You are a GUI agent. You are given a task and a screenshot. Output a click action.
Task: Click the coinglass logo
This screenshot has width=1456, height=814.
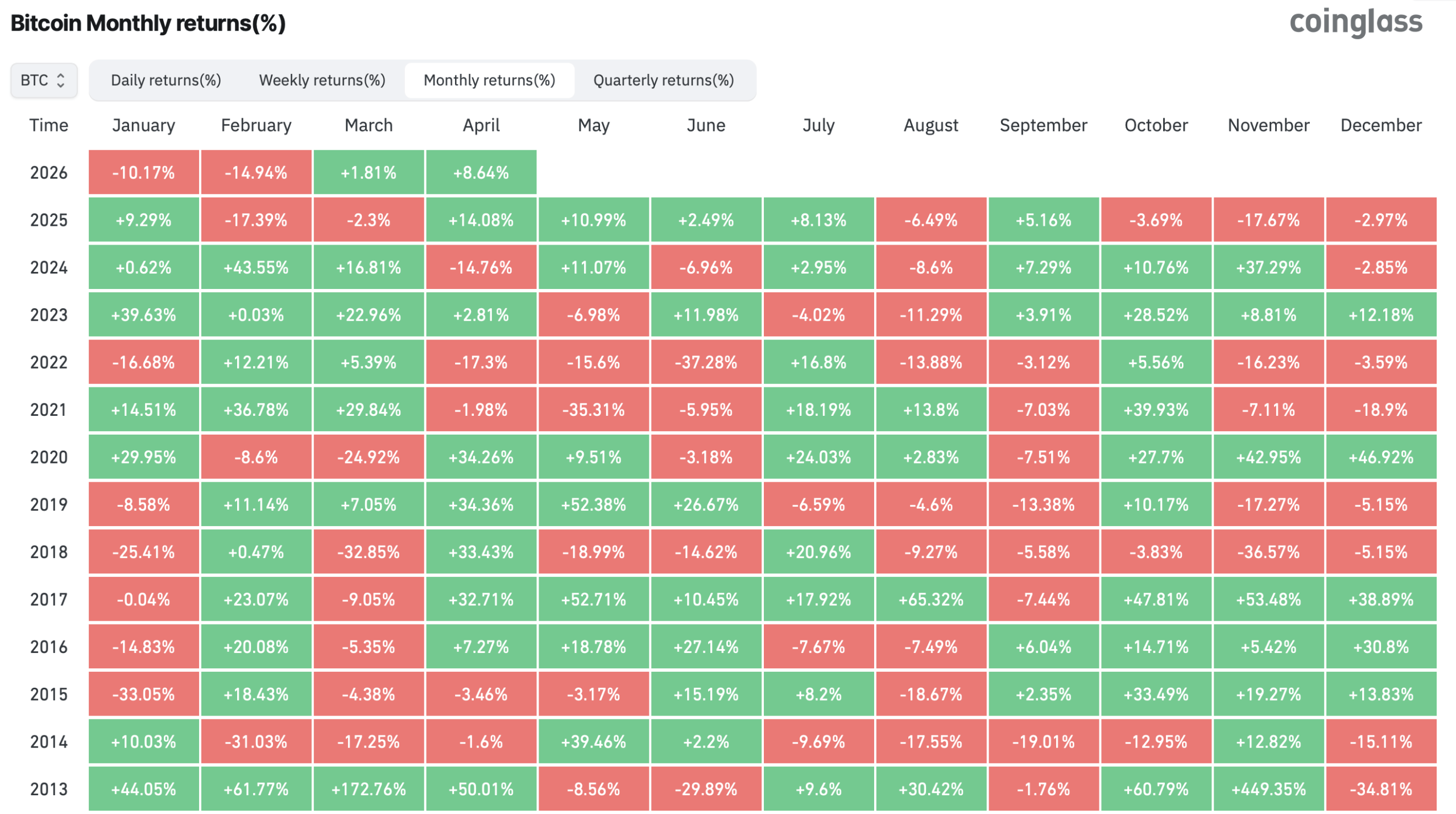(1355, 23)
